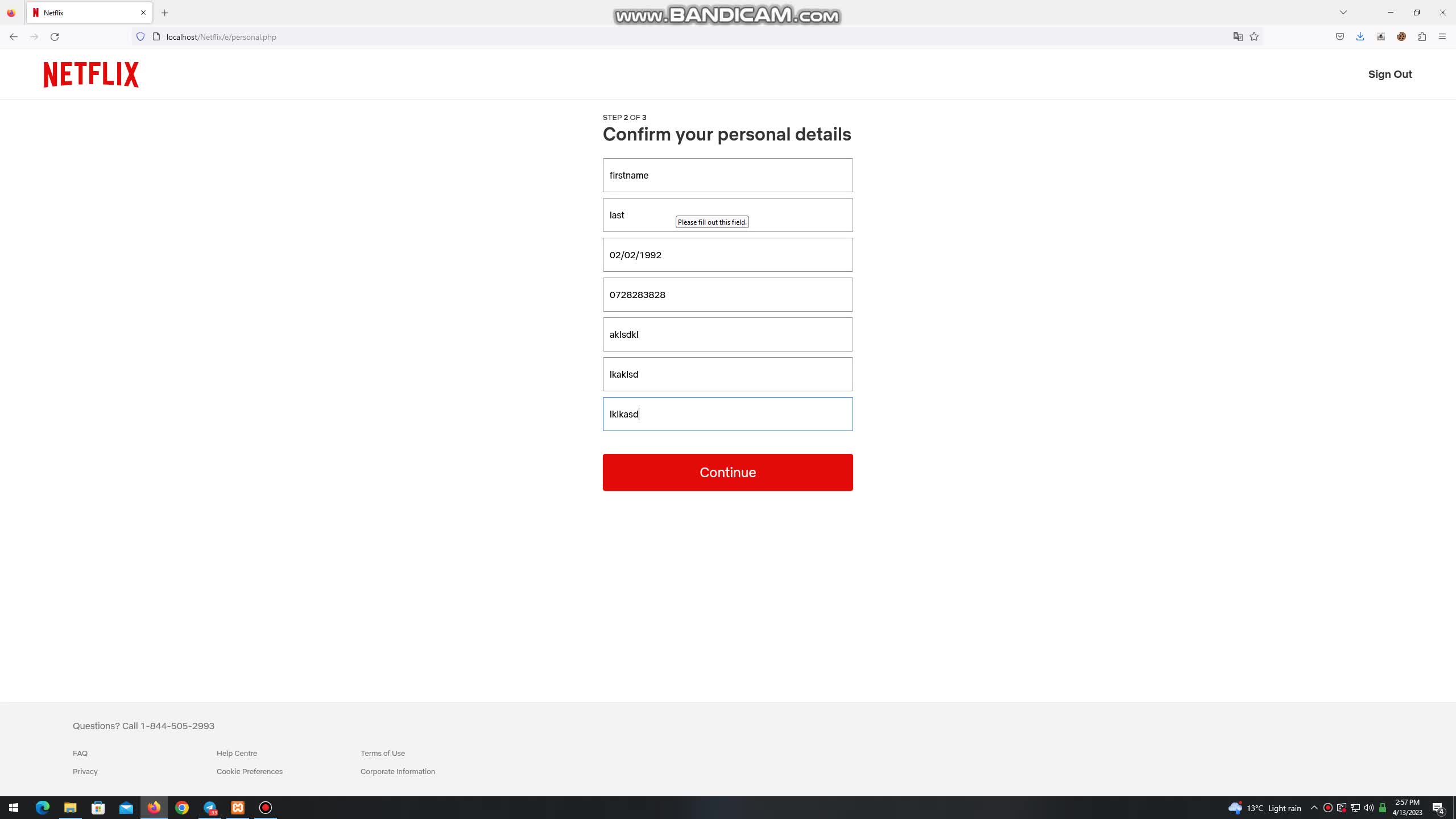Open the Downloads icon in the browser toolbar

point(1360,36)
